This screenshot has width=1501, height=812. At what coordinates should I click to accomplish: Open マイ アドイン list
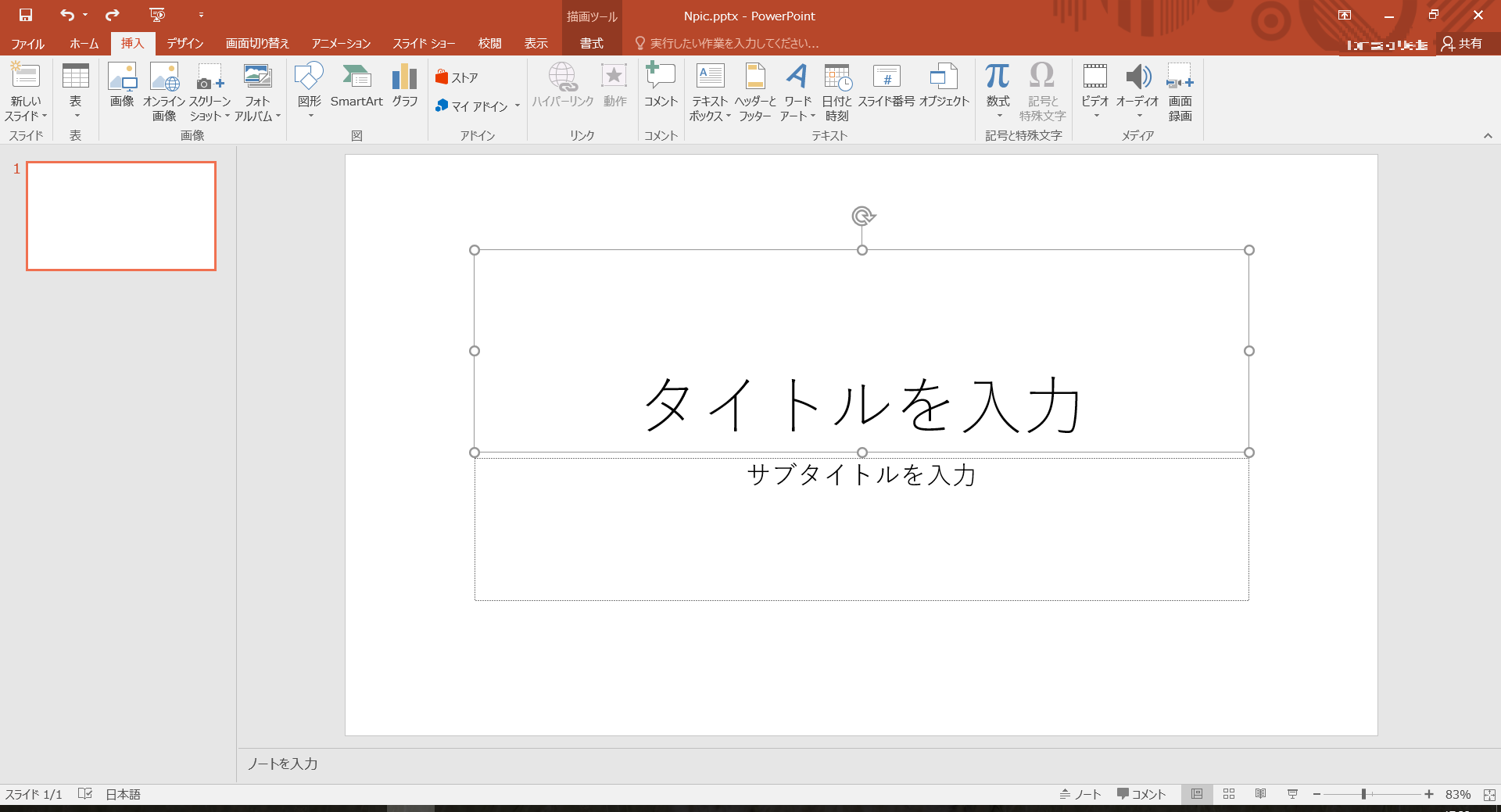pyautogui.click(x=472, y=106)
